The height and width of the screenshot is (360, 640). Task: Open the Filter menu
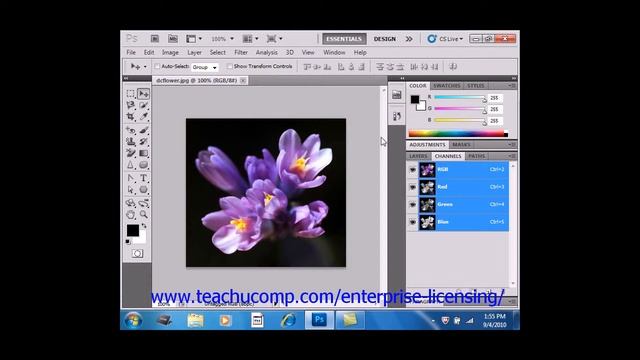pyautogui.click(x=241, y=53)
